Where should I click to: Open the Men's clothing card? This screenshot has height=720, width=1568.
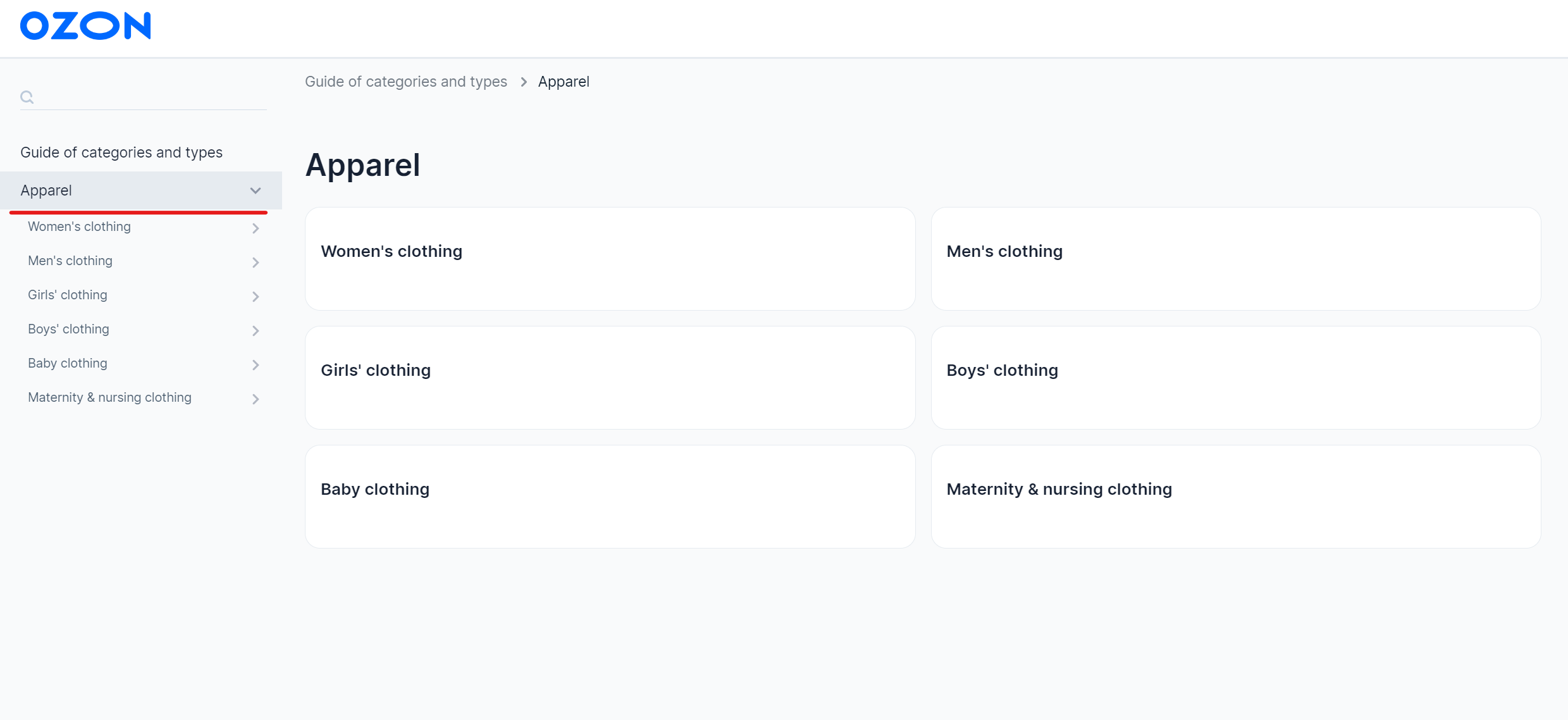[x=1235, y=258]
